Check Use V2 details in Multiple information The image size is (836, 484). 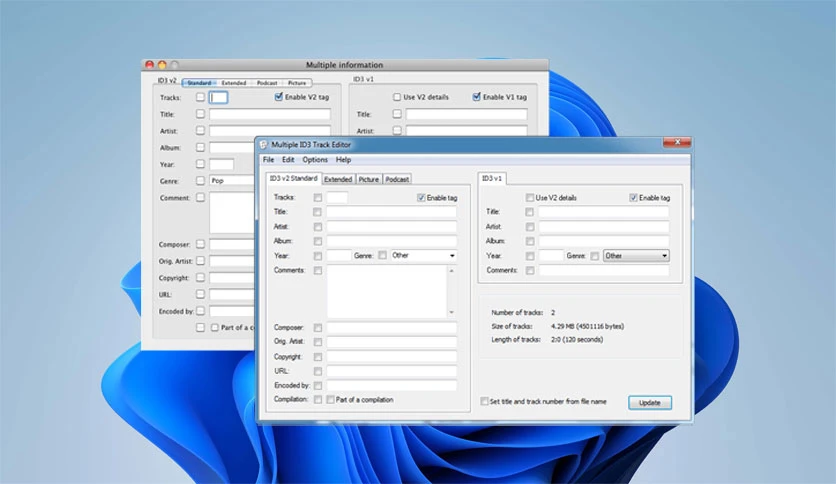click(x=397, y=97)
